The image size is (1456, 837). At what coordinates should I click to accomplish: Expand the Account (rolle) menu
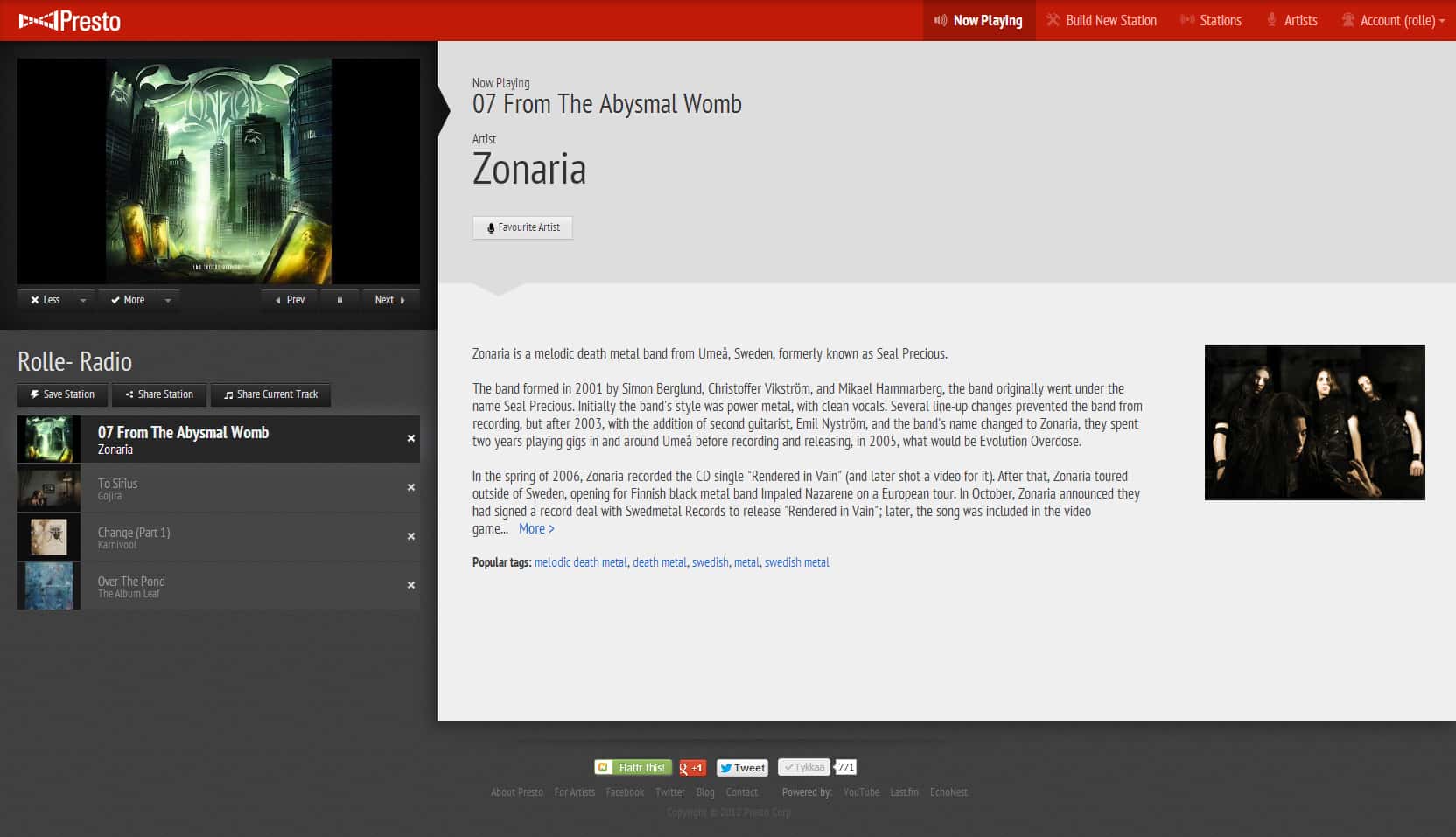click(1393, 20)
